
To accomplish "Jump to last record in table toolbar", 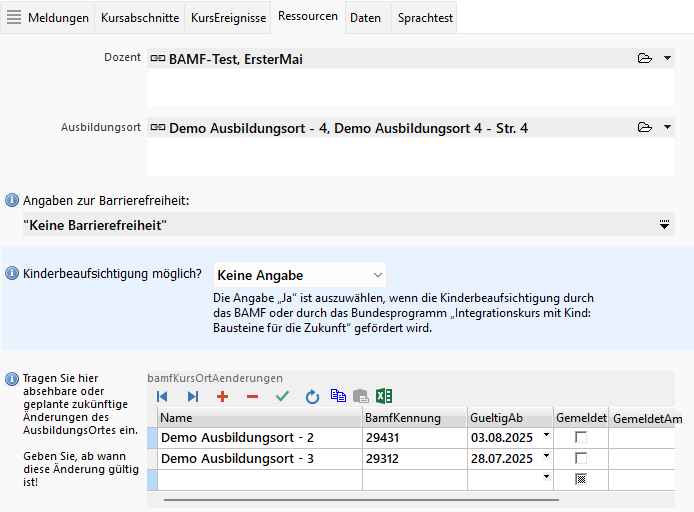I will click(192, 397).
